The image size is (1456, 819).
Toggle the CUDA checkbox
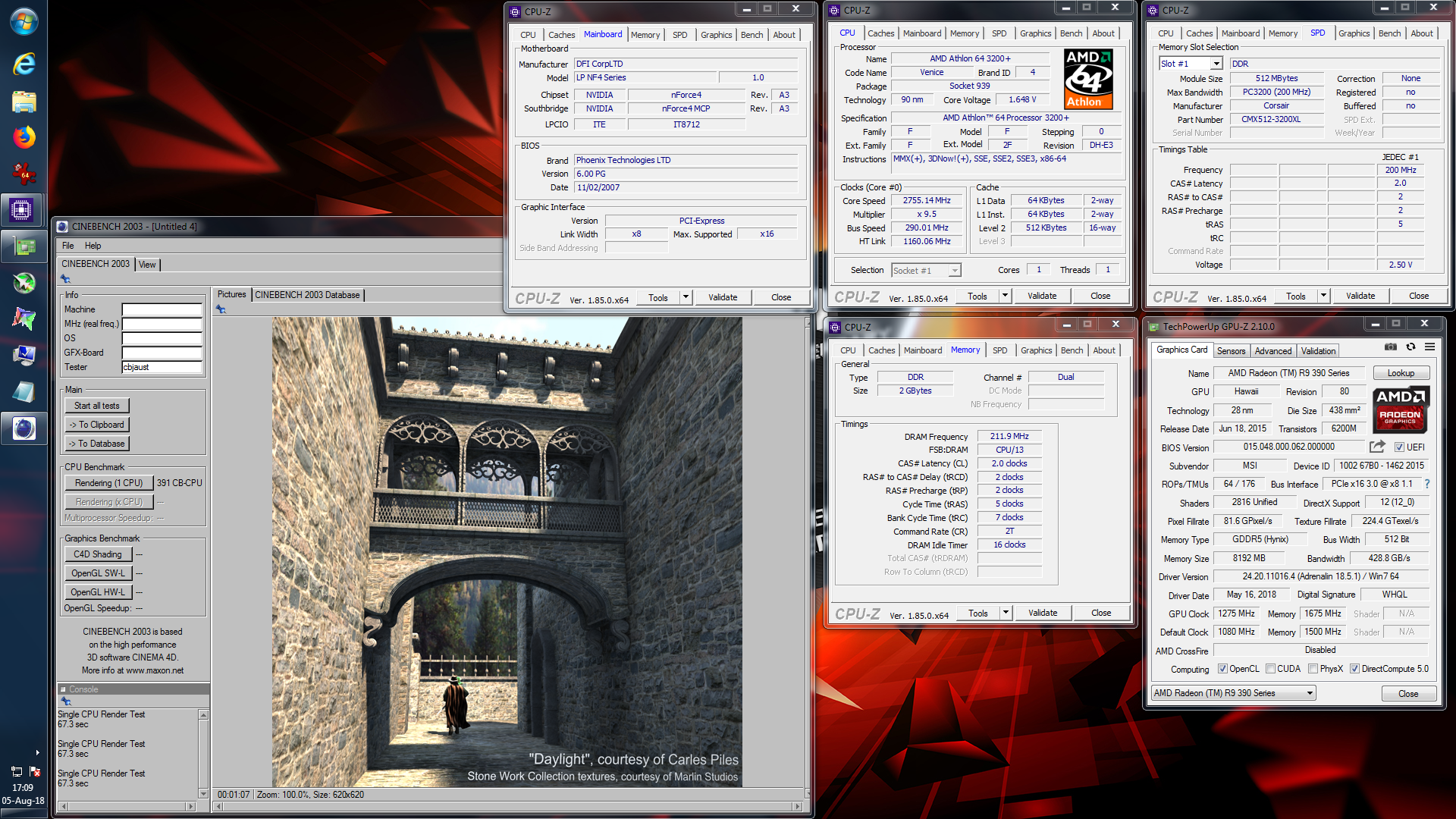point(1270,669)
